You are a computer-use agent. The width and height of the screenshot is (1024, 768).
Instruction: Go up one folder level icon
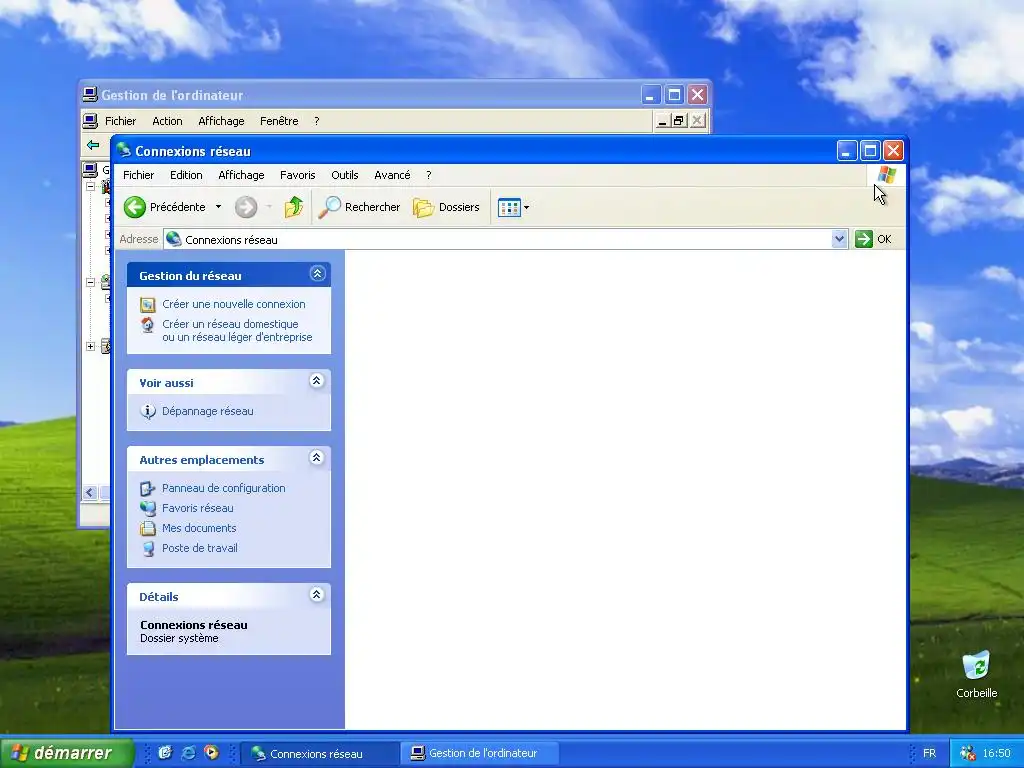294,207
